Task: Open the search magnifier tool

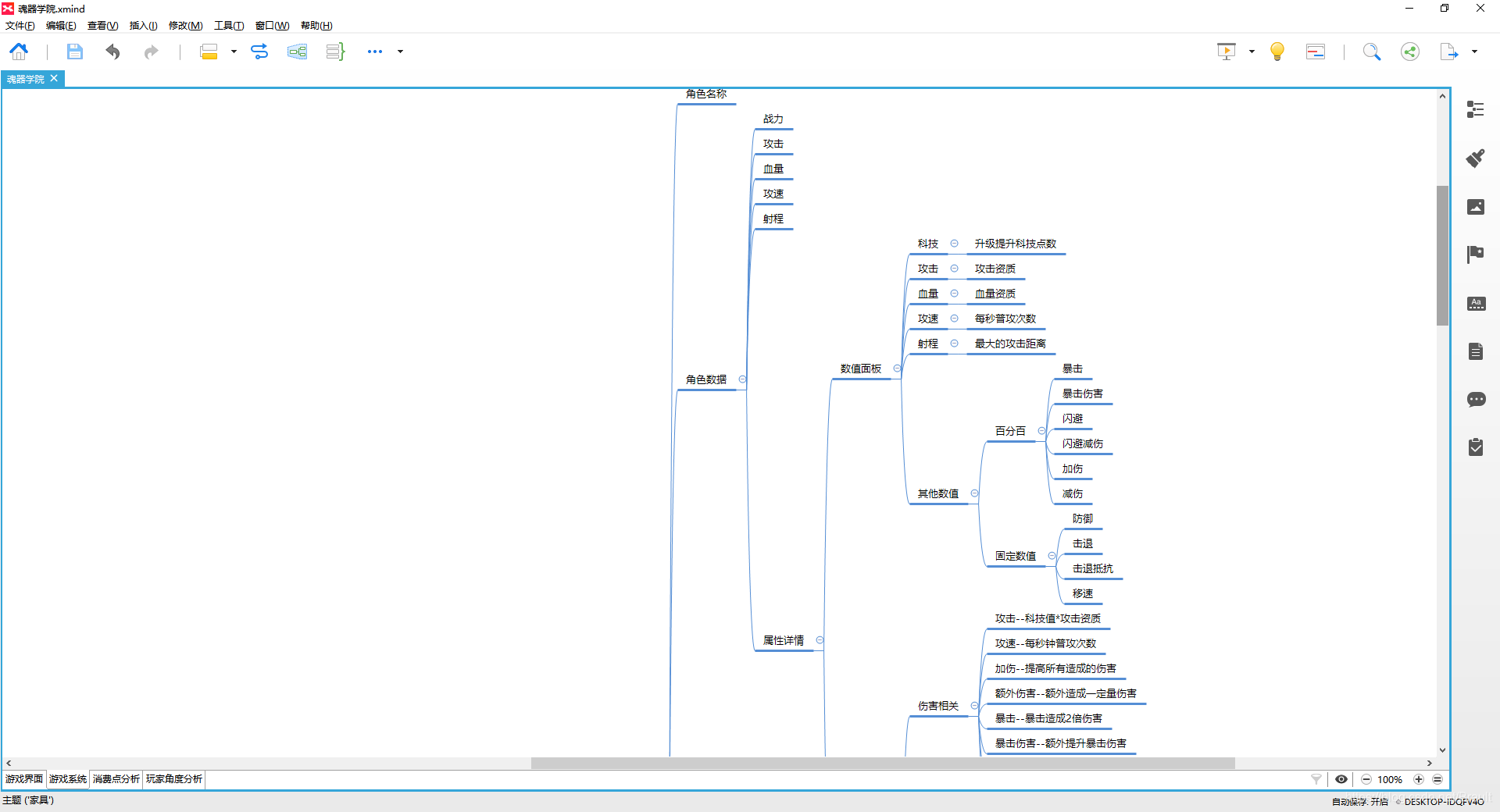Action: click(1372, 52)
